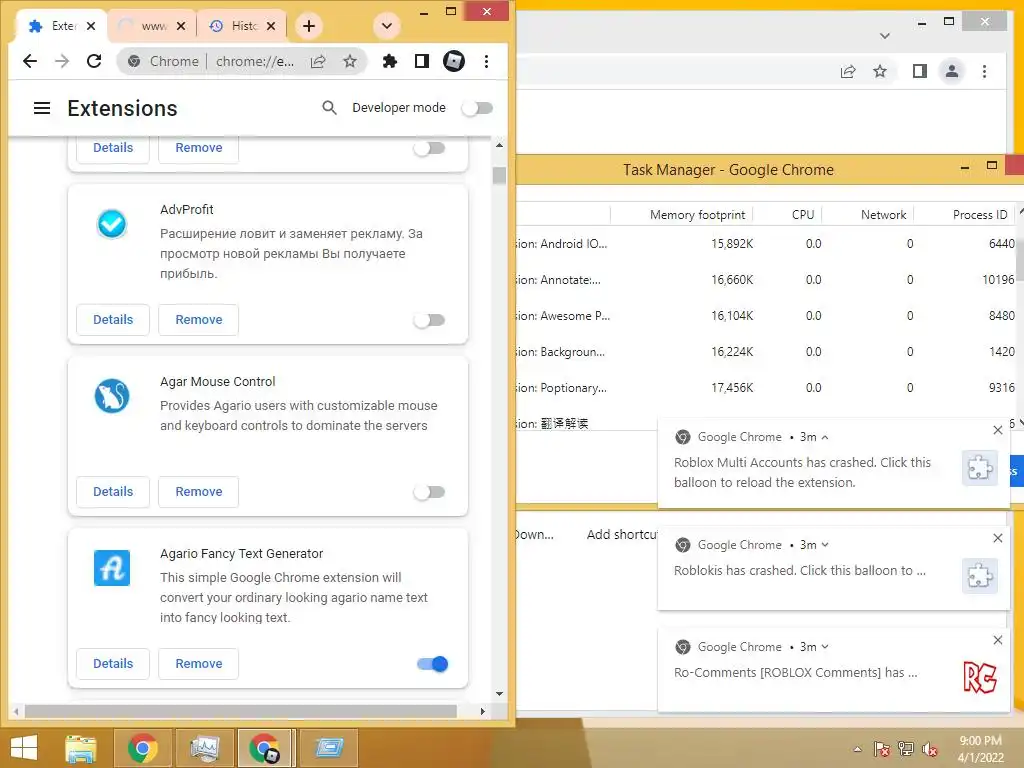
Task: Open three-dot menu in background Chrome window
Action: pyautogui.click(x=984, y=71)
